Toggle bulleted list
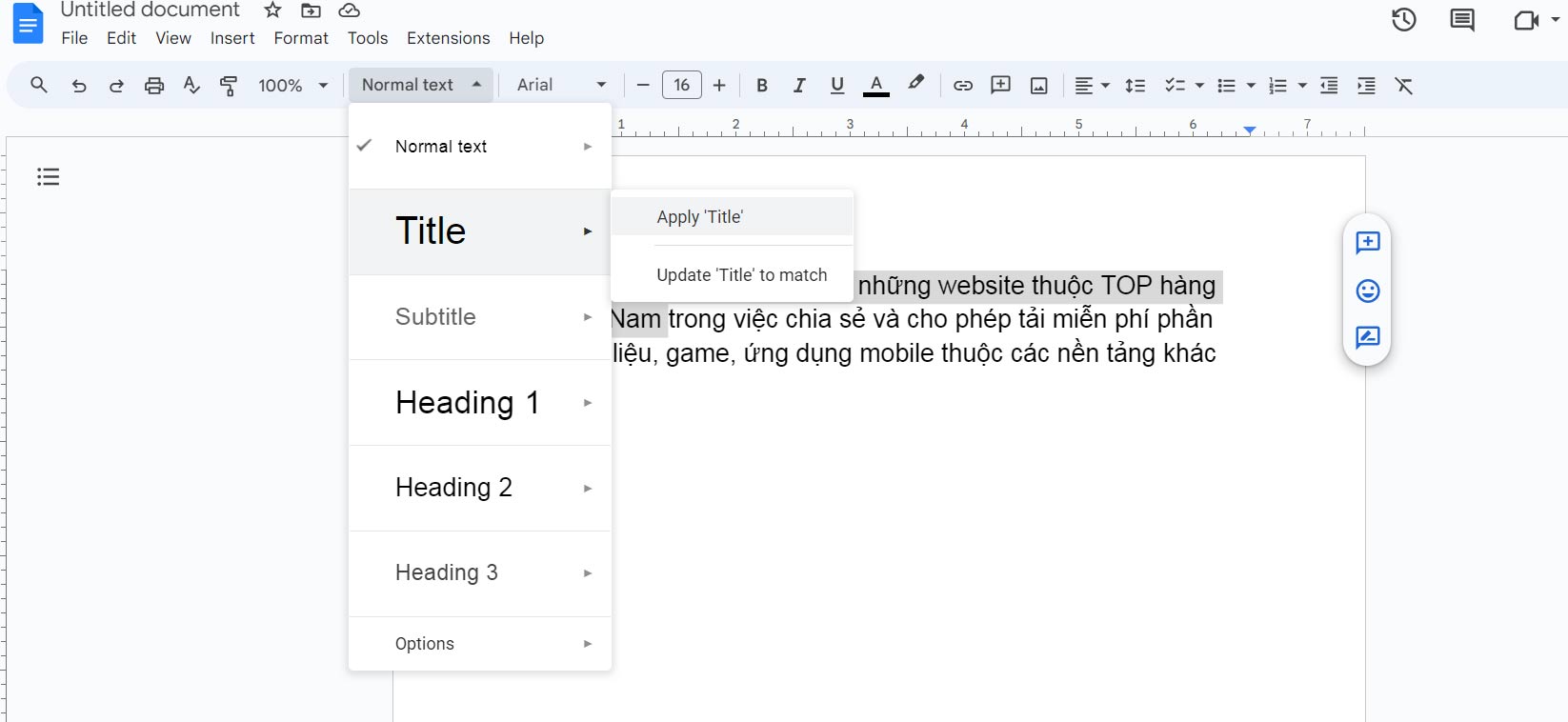Image resolution: width=1568 pixels, height=722 pixels. point(1227,86)
